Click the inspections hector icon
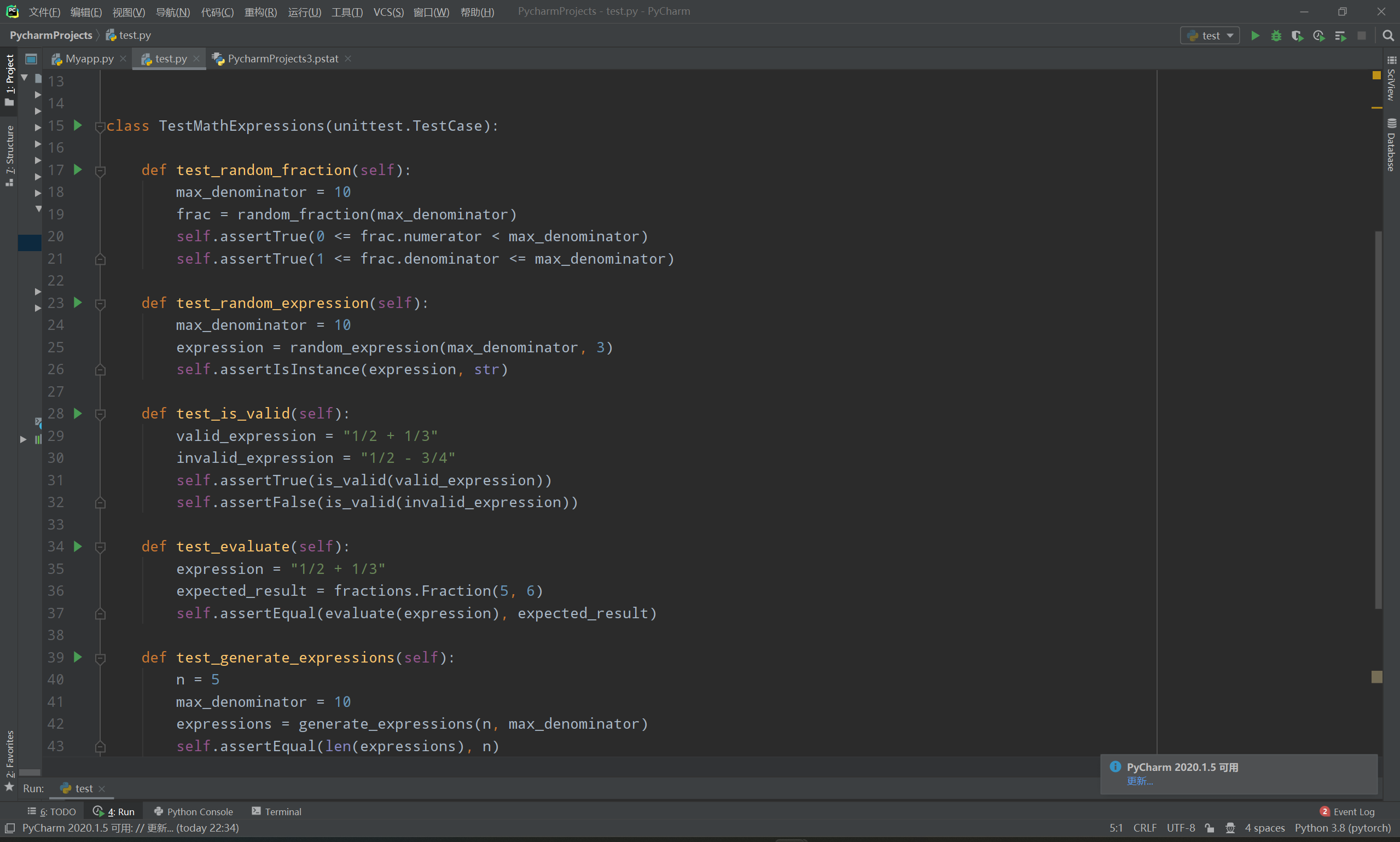Image resolution: width=1400 pixels, height=842 pixels. pos(1230,828)
